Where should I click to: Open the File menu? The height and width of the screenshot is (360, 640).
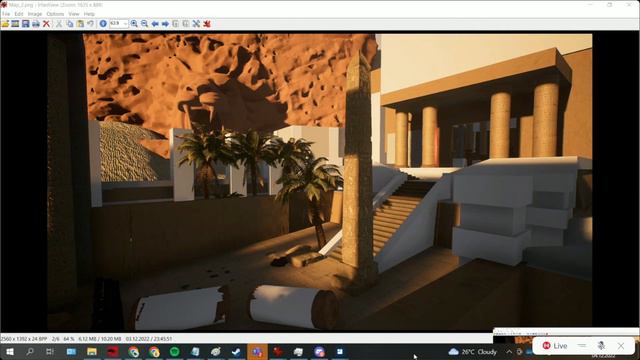coord(6,14)
